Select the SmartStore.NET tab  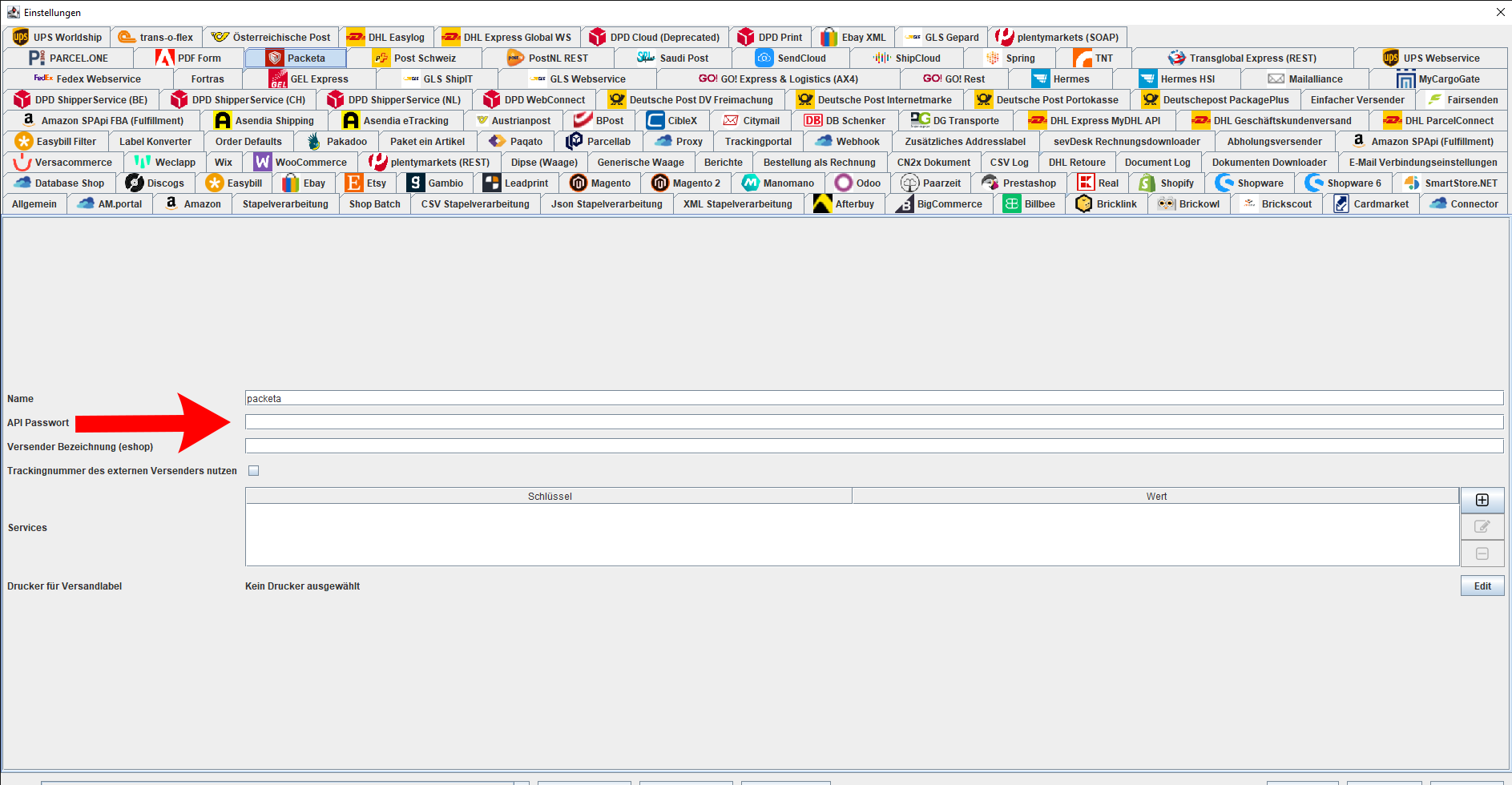pyautogui.click(x=1451, y=183)
